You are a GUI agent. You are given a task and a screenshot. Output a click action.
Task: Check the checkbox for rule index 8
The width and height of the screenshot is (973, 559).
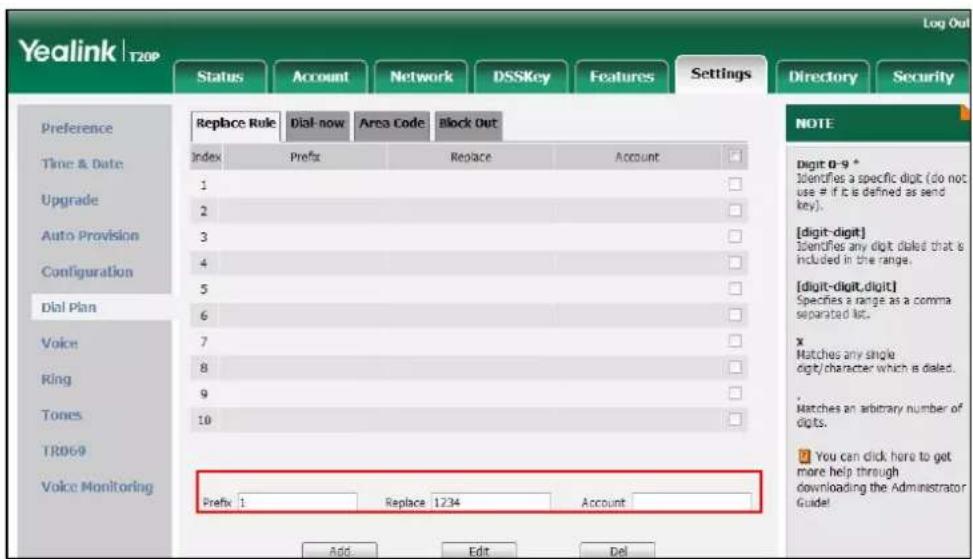tap(735, 367)
